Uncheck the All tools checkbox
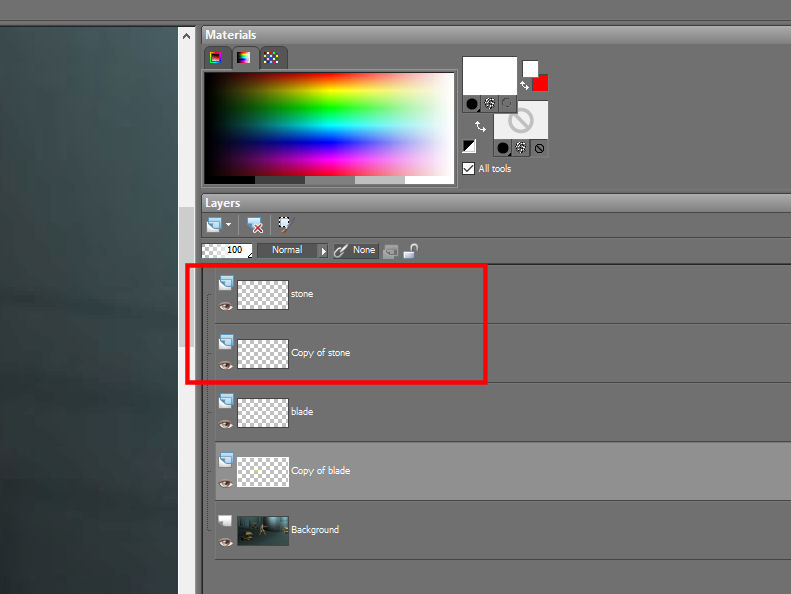 click(x=469, y=169)
